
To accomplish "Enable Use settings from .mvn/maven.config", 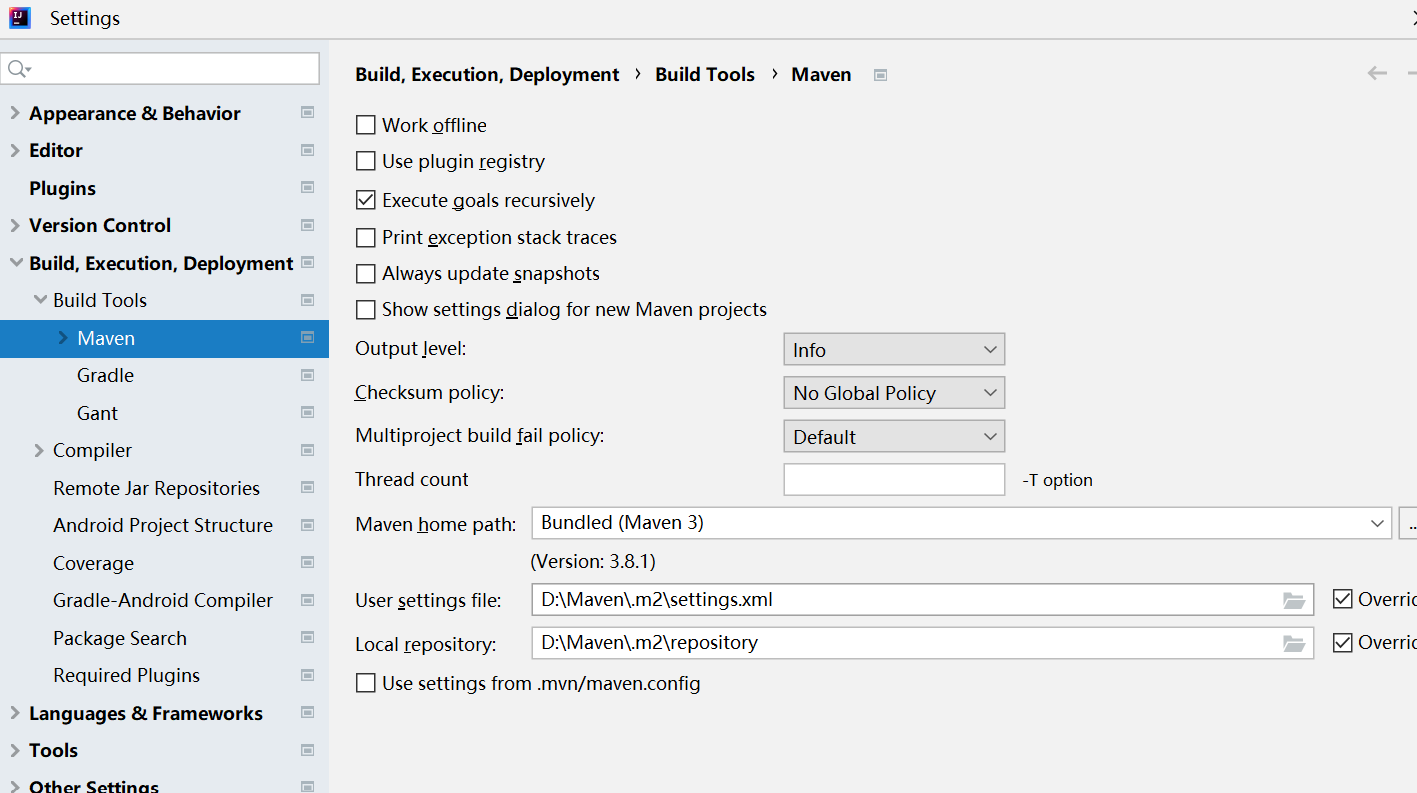I will [x=366, y=683].
